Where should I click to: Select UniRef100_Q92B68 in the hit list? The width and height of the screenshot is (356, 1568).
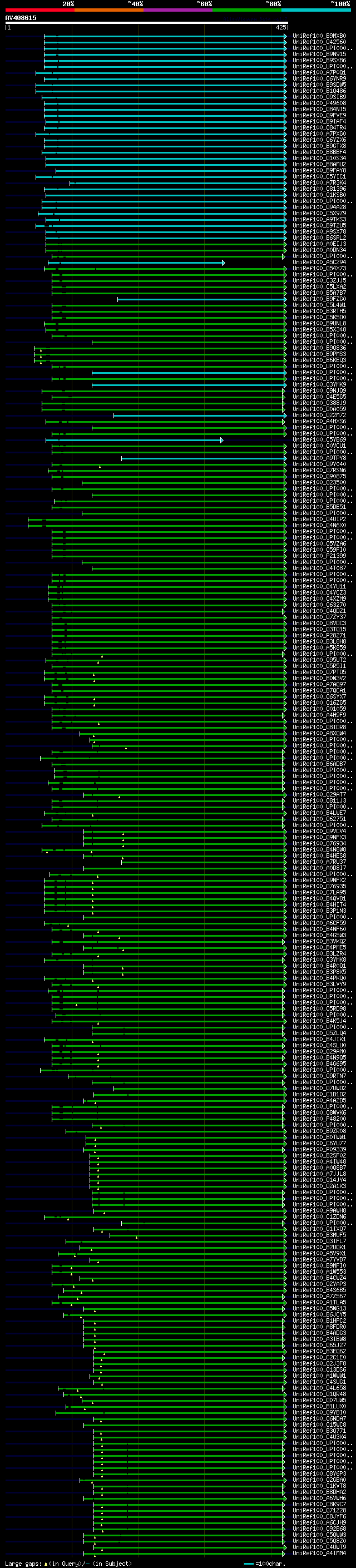point(319,1529)
